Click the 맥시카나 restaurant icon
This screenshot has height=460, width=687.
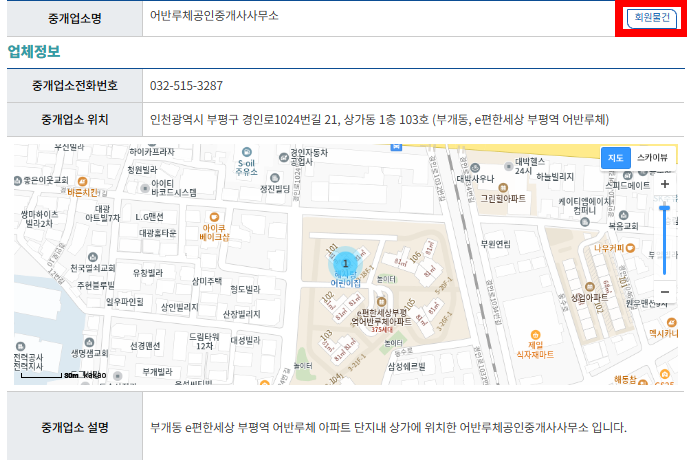(671, 323)
